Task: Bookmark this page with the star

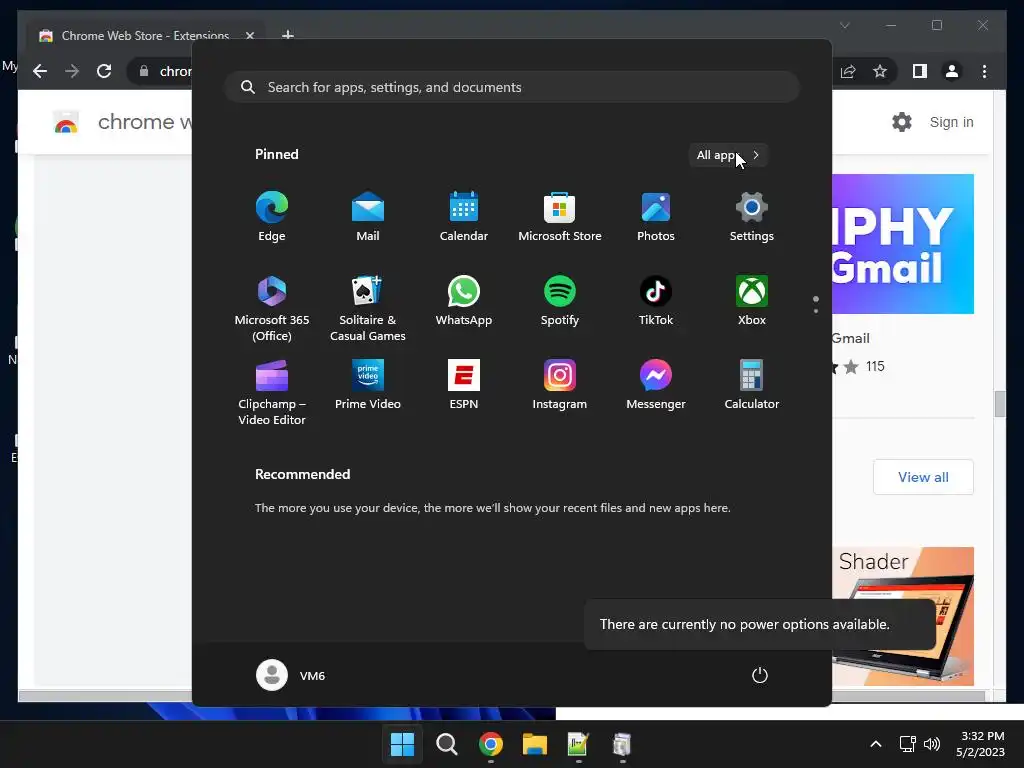Action: point(880,71)
